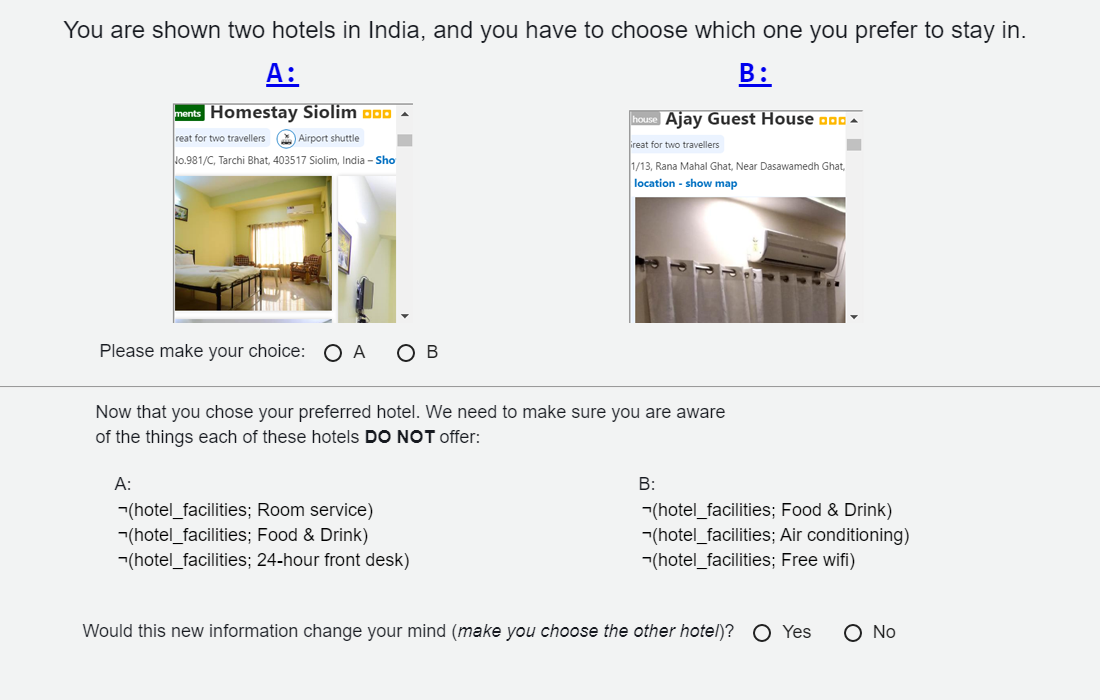Click the green apartments badge
The width and height of the screenshot is (1100, 700).
pos(189,113)
